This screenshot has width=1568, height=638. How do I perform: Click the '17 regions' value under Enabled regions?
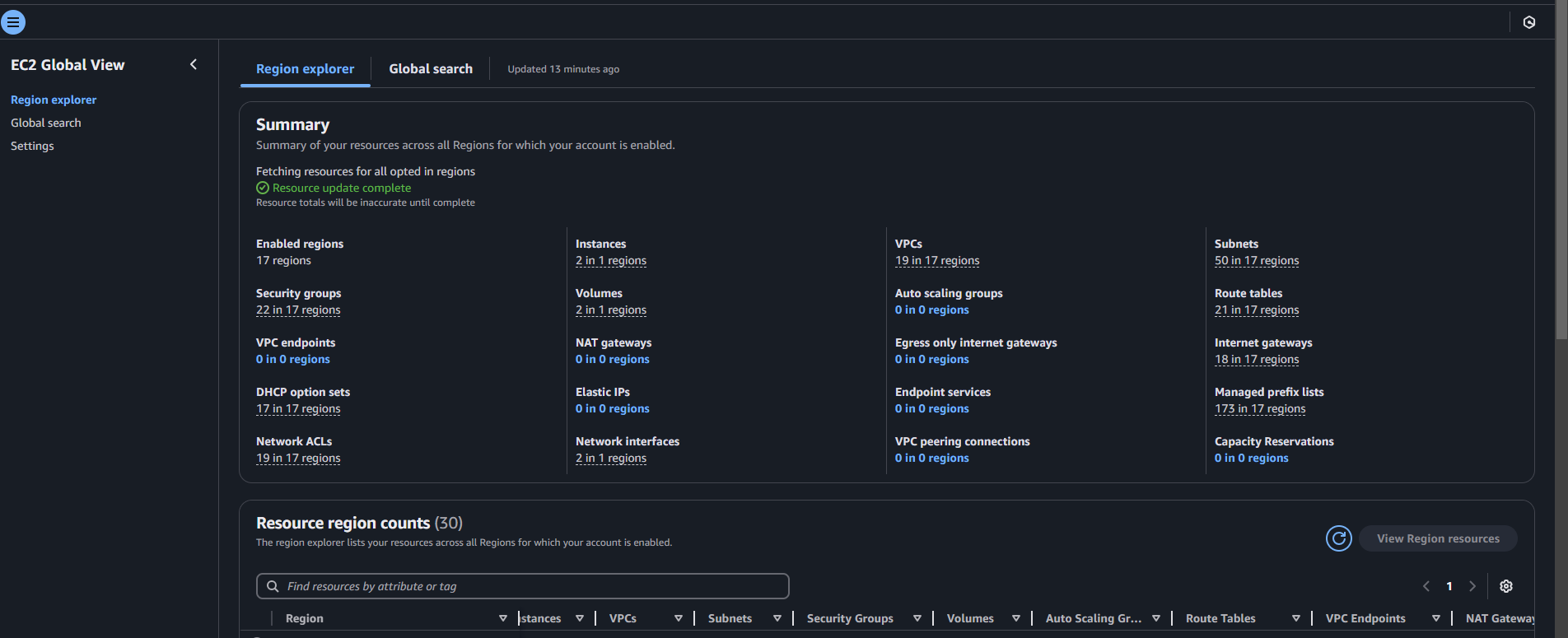(x=283, y=260)
